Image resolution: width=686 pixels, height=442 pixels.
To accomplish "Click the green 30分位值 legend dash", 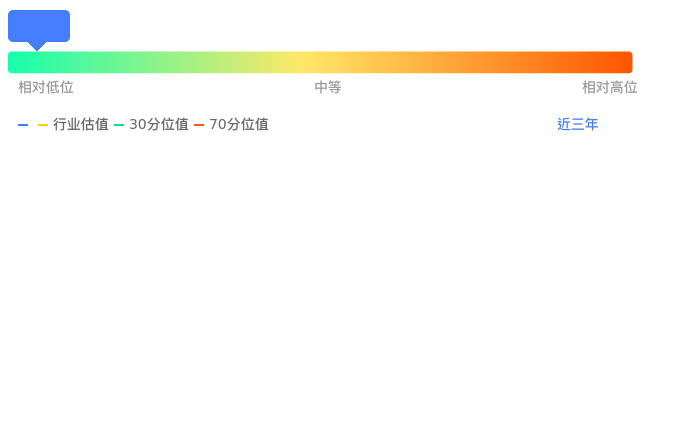I will (x=119, y=125).
